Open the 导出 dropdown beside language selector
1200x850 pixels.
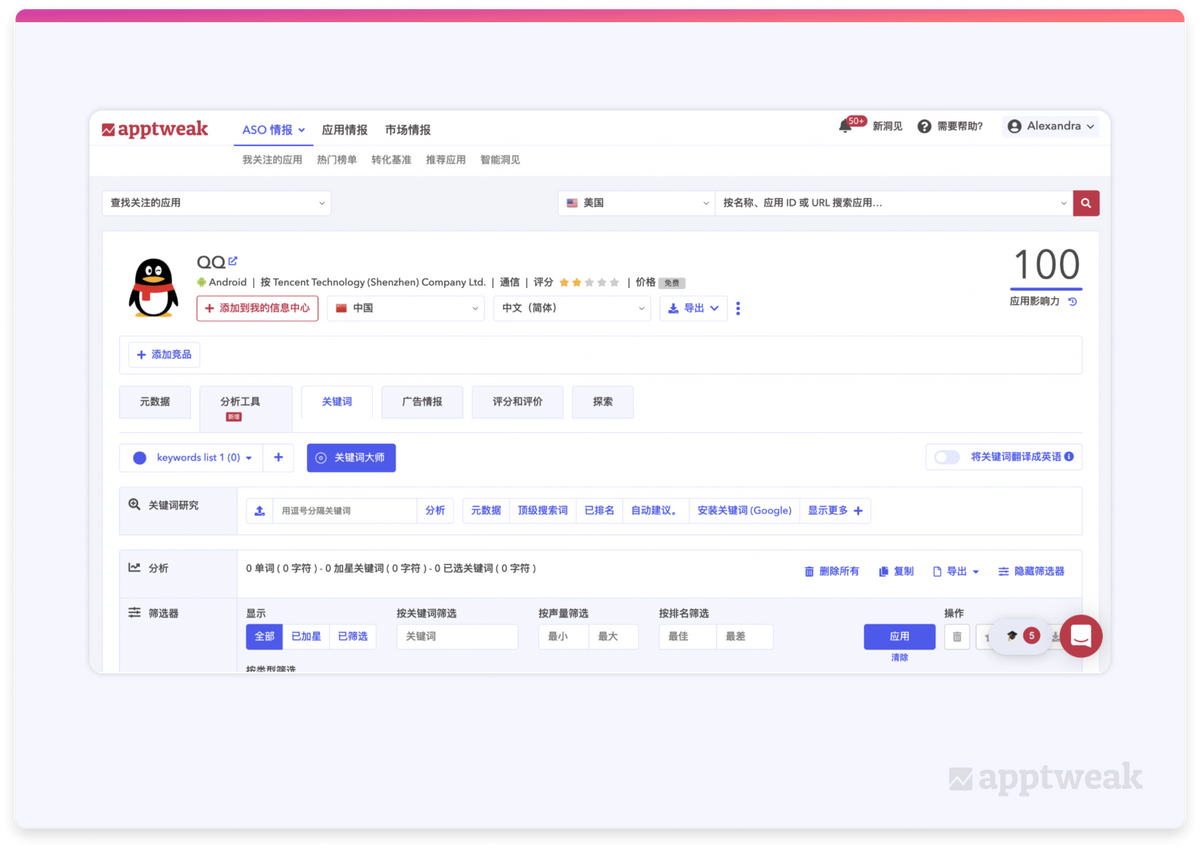pos(693,308)
